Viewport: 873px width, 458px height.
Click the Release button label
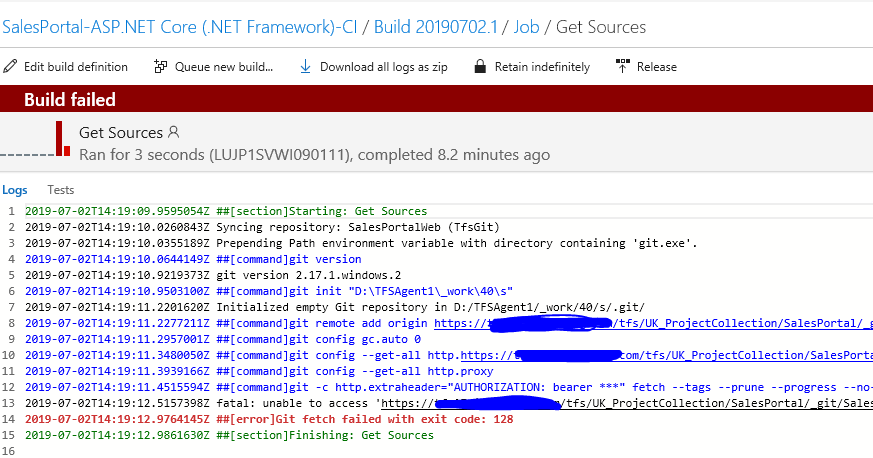(657, 67)
